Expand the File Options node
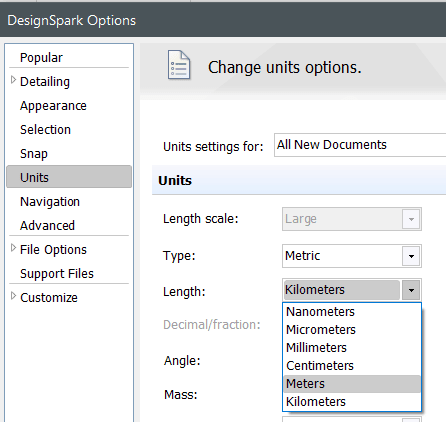This screenshot has height=422, width=446. (13, 248)
